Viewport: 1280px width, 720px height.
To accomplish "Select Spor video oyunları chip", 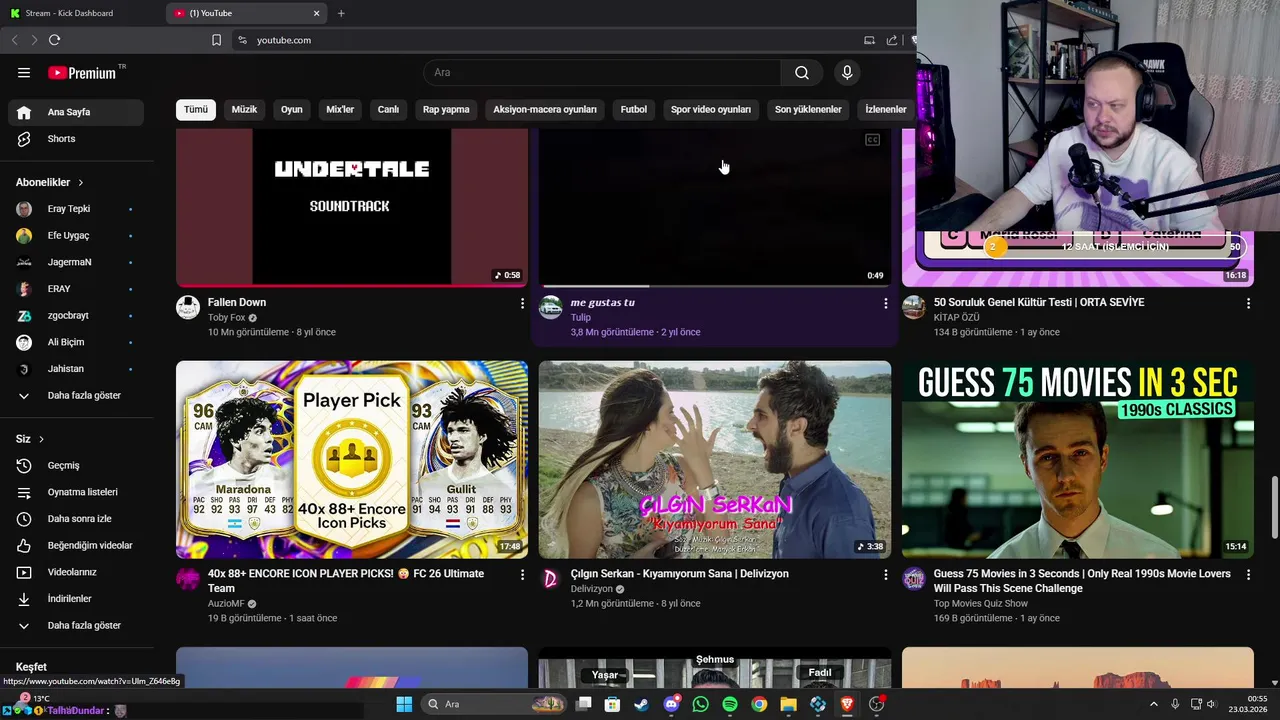I will (711, 109).
